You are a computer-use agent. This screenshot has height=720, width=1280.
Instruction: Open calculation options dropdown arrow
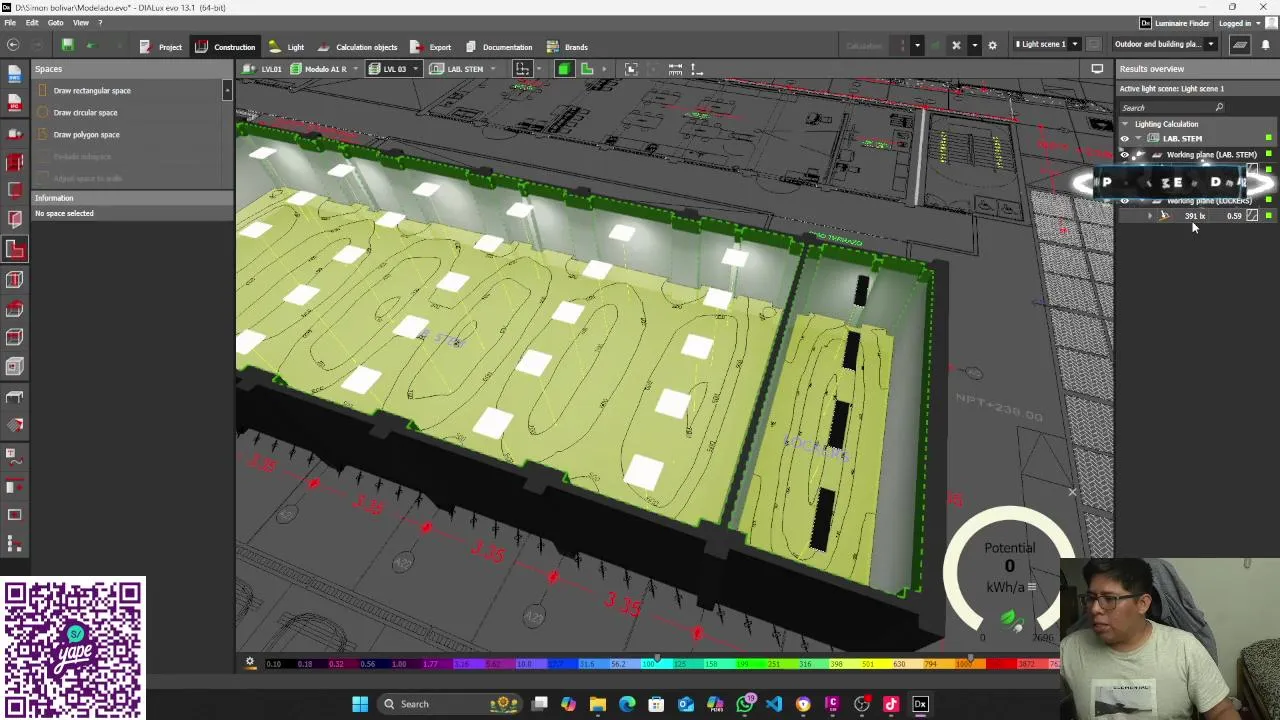[917, 45]
